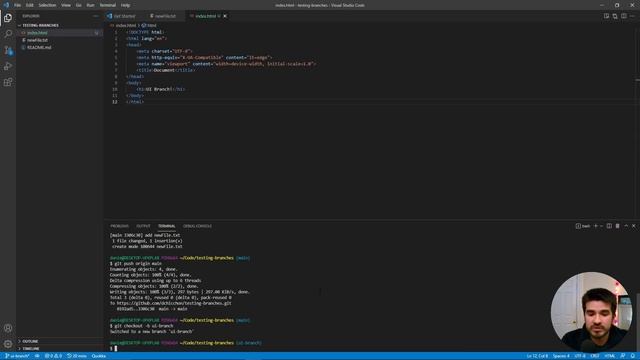The height and width of the screenshot is (360, 640).
Task: Click Spaces: 4 indentation setting
Action: point(561,356)
